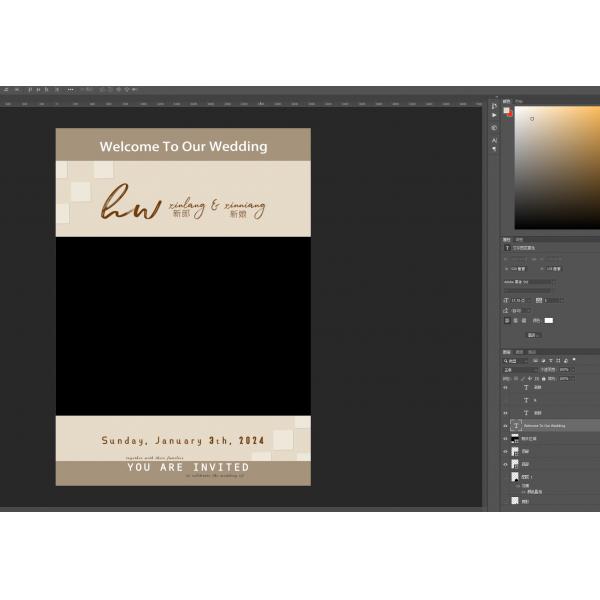Image resolution: width=600 pixels, height=600 pixels.
Task: Open the font family dropdown in Properties
Action: [x=526, y=282]
